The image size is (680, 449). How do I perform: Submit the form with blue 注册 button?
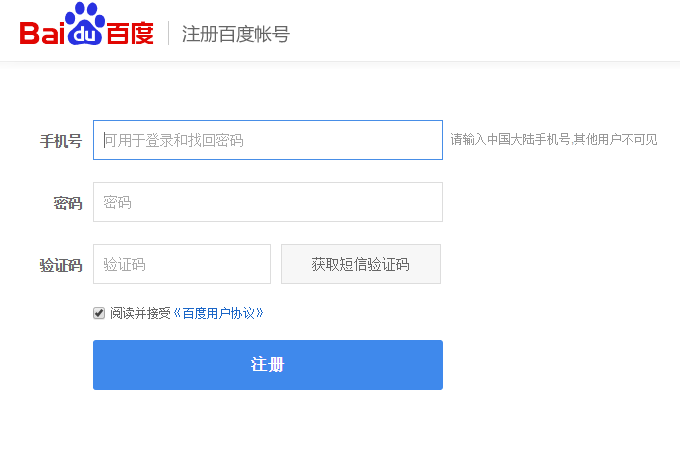[267, 365]
